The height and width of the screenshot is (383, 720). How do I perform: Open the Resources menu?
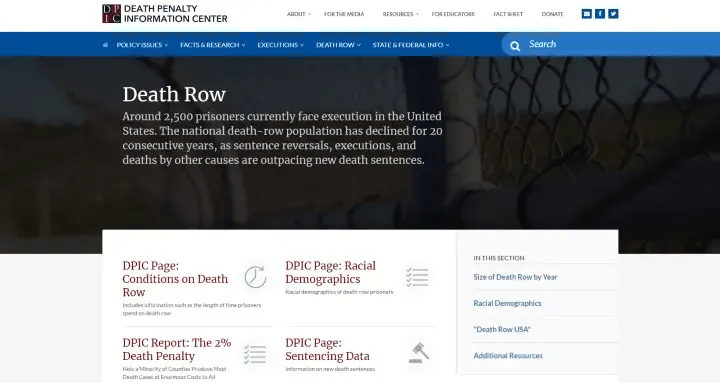point(398,14)
